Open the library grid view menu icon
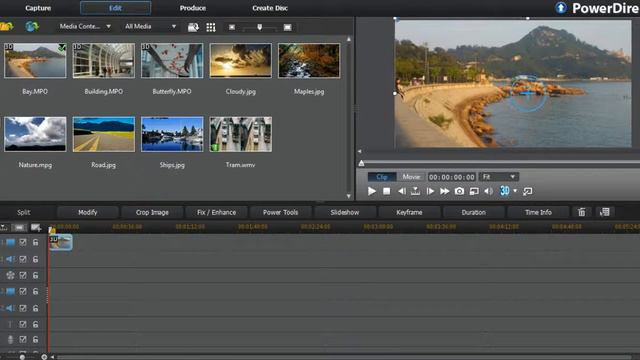 pyautogui.click(x=211, y=27)
